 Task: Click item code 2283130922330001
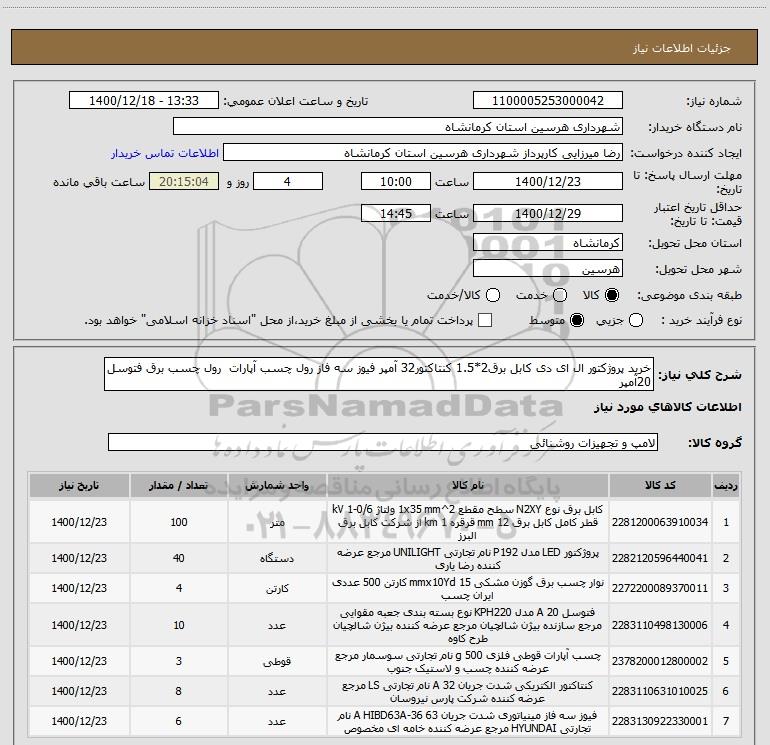pyautogui.click(x=660, y=721)
